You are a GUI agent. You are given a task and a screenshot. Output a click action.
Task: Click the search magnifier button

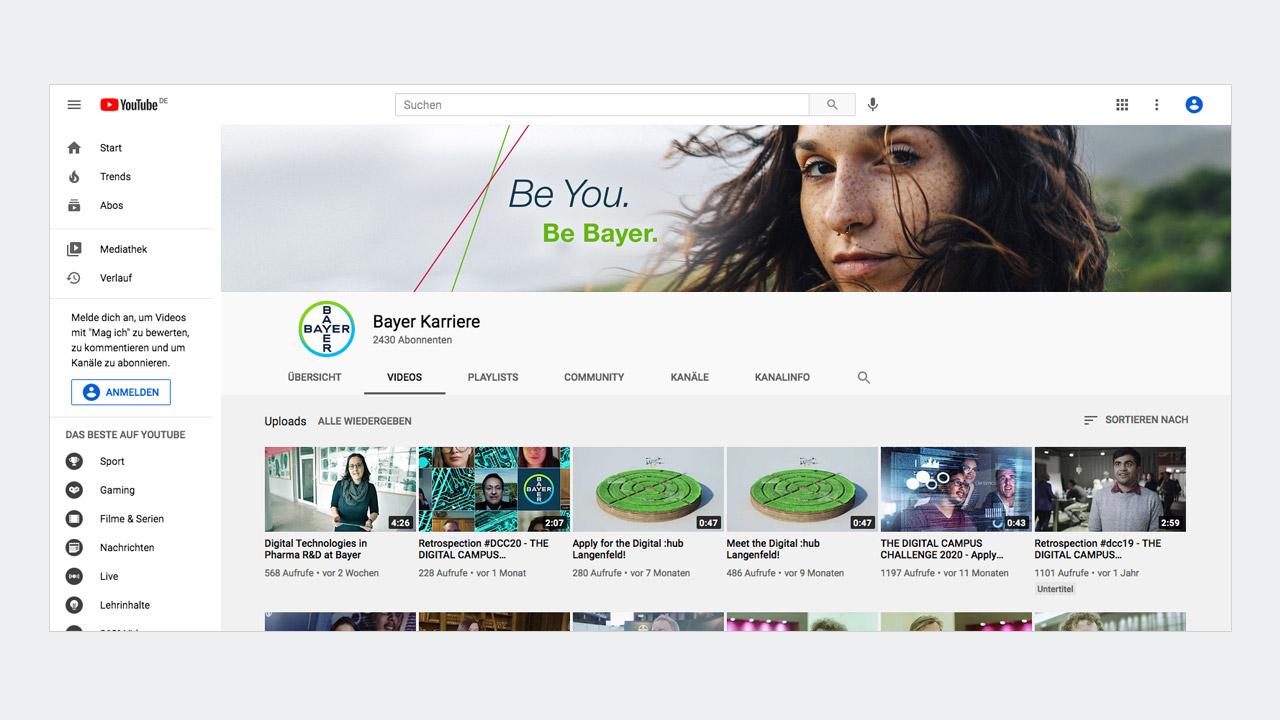tap(832, 105)
